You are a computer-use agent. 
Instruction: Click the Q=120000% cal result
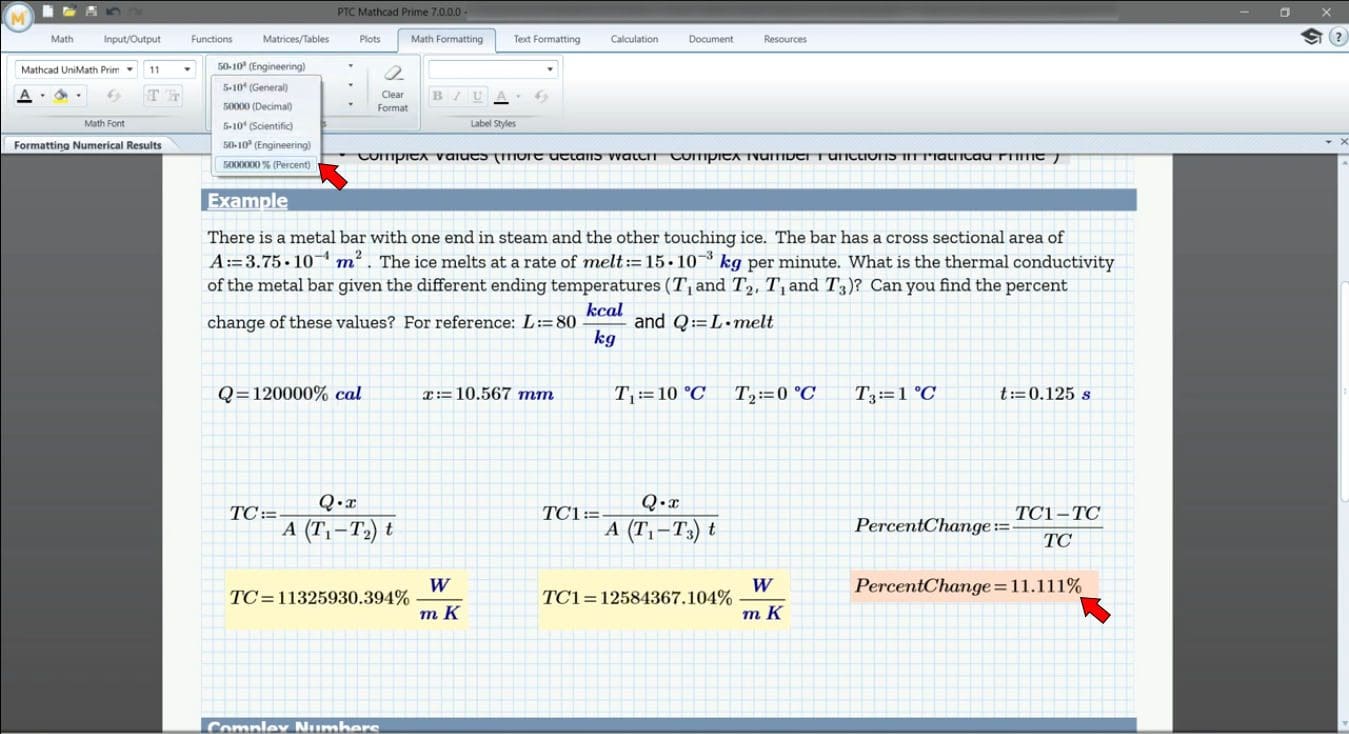tap(290, 394)
